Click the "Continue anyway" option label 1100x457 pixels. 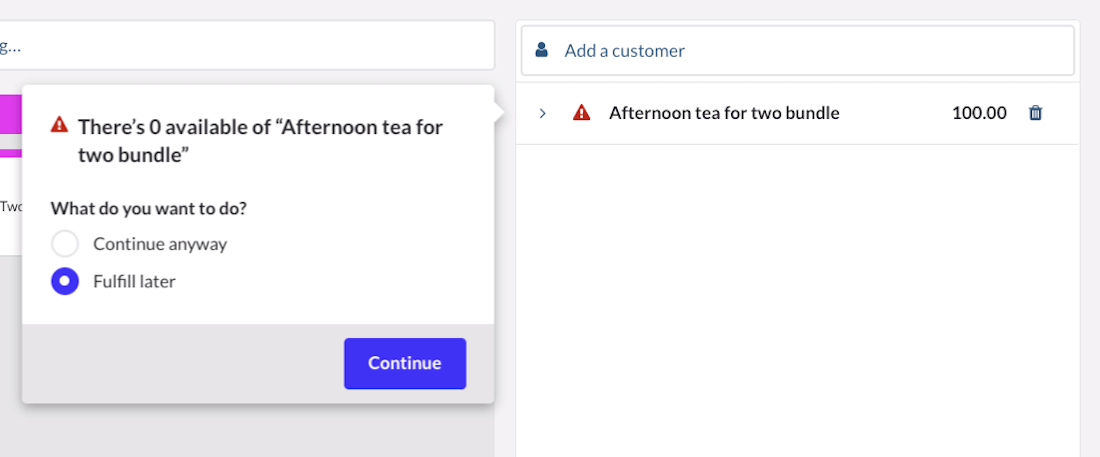click(x=160, y=244)
